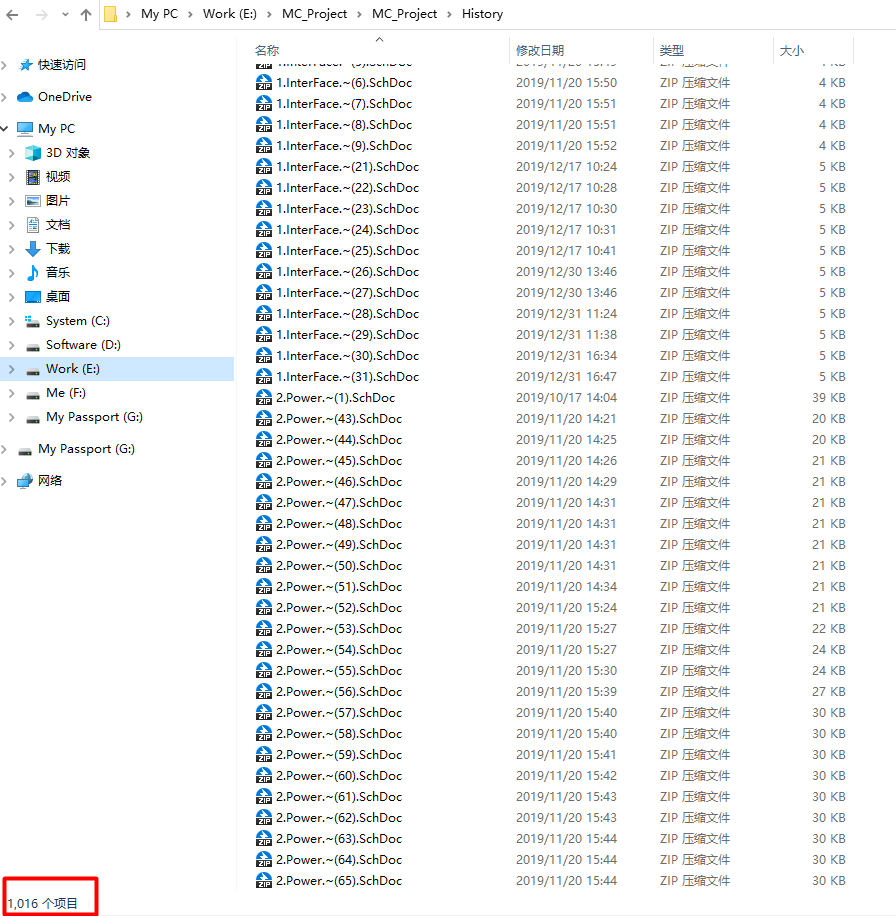Screen dimensions: 896x916
Task: Select 桌面 in the navigation tree
Action: tap(58, 297)
